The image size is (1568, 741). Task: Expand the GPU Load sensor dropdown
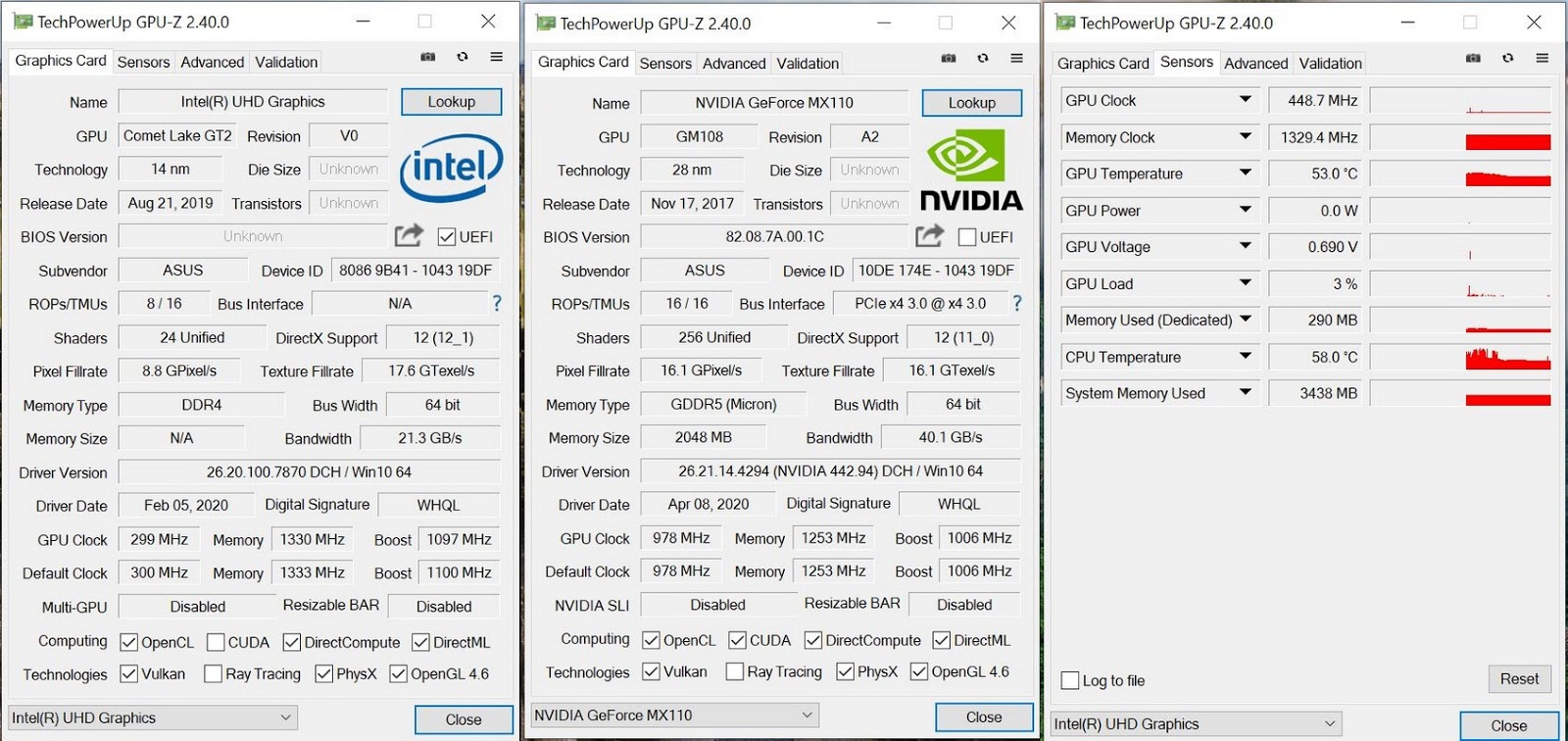point(1246,282)
